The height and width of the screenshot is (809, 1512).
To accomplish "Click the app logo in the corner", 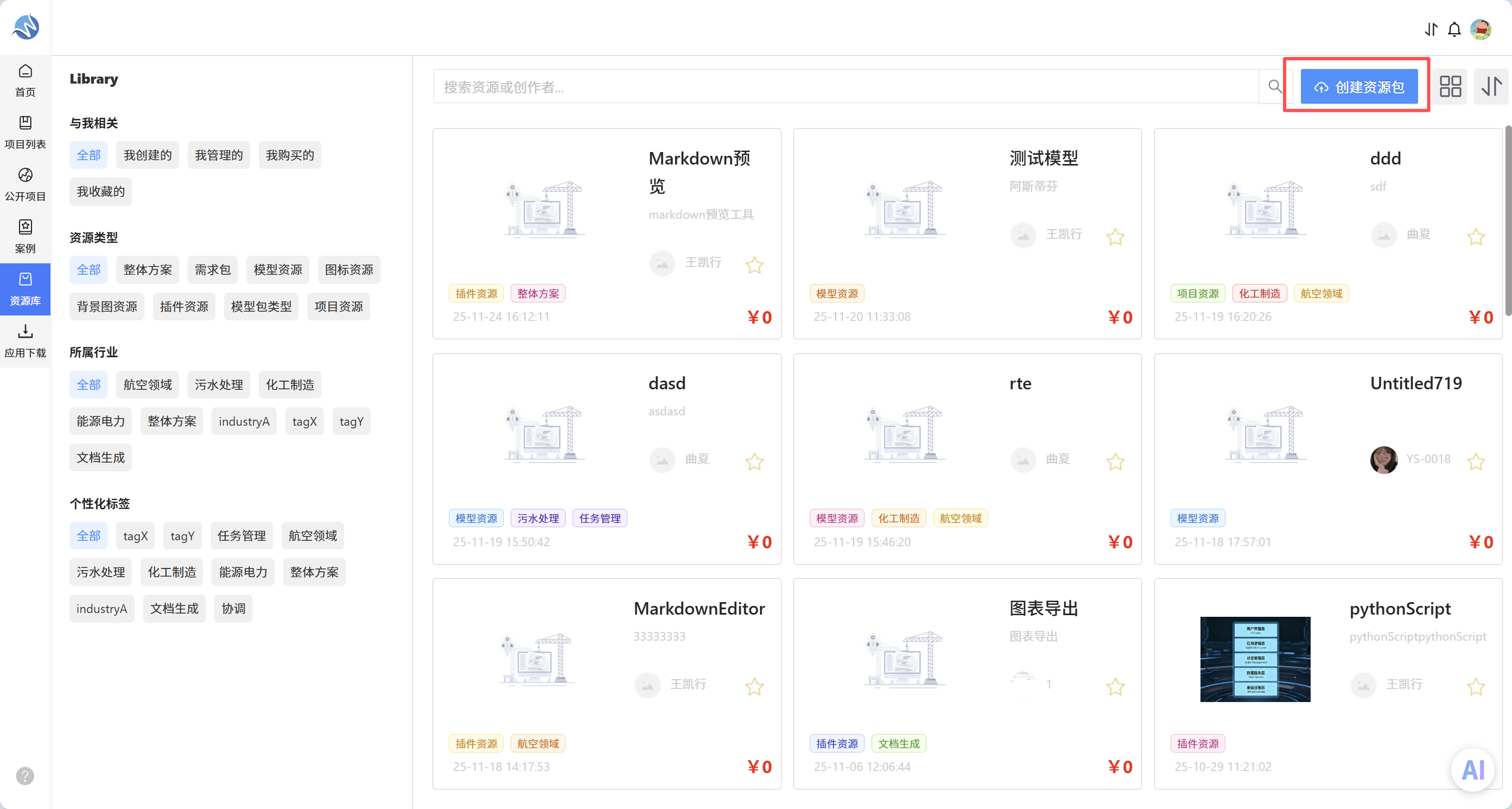I will [26, 27].
